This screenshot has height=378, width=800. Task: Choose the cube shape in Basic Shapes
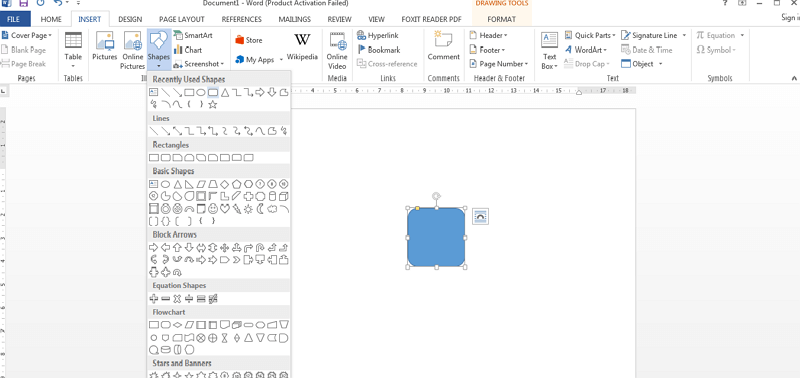pyautogui.click(x=284, y=196)
